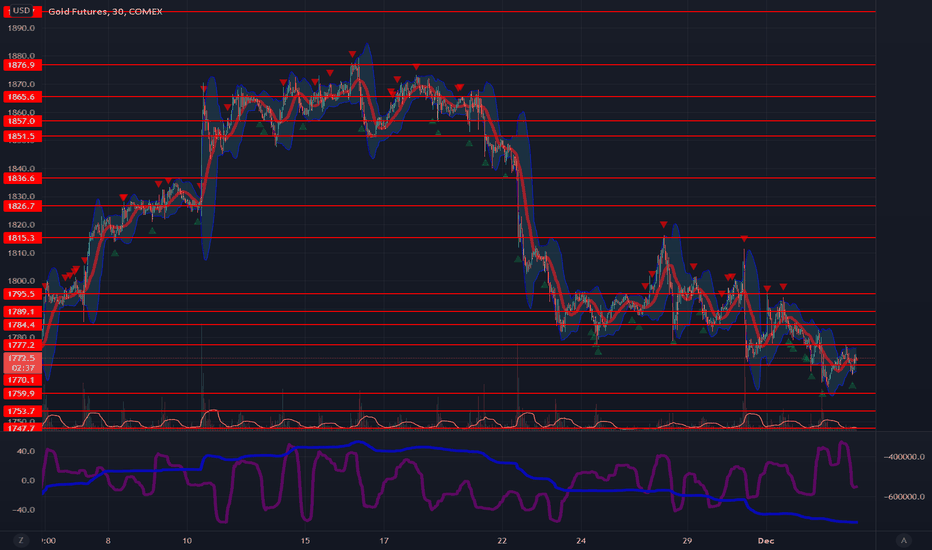Click the Z timezone icon
932x550 pixels.
point(21,540)
